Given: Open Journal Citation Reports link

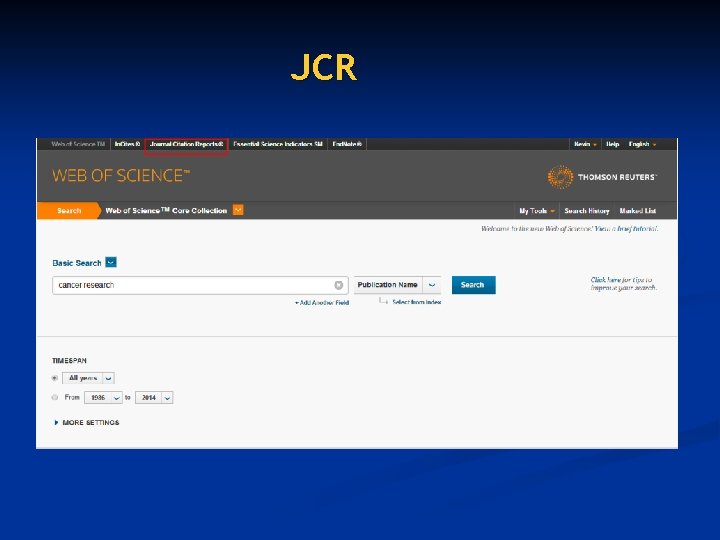Looking at the screenshot, I should [x=186, y=144].
